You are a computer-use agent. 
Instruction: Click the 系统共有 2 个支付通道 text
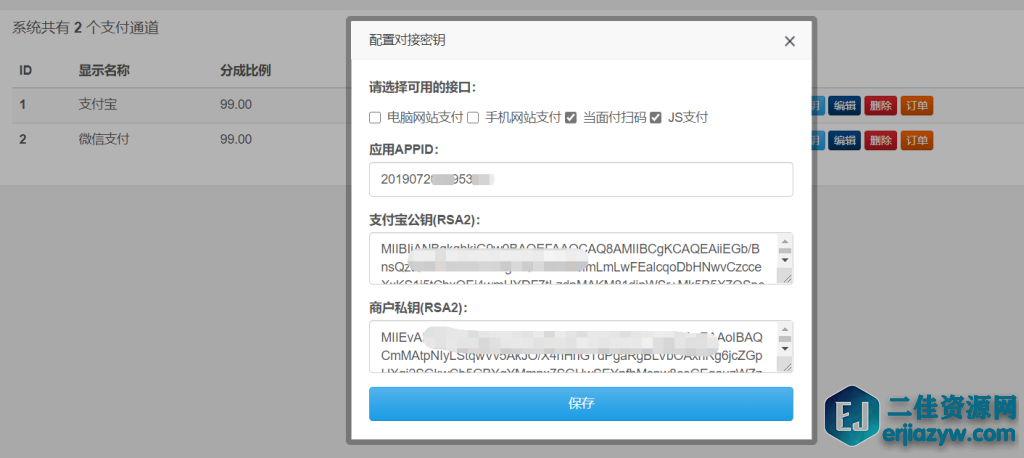click(86, 28)
